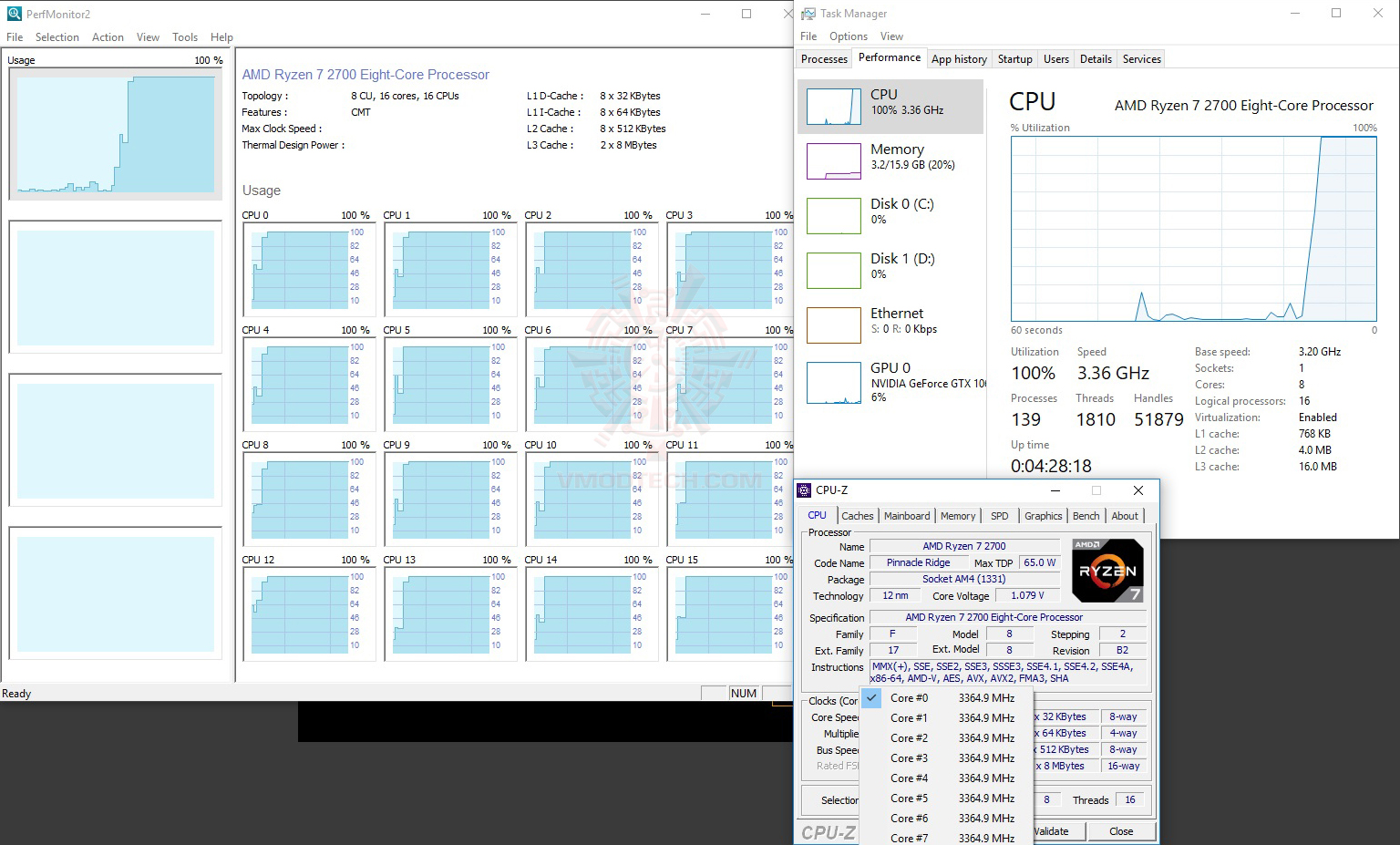1400x845 pixels.
Task: Switch to Users tab in Task Manager
Action: pyautogui.click(x=1056, y=59)
